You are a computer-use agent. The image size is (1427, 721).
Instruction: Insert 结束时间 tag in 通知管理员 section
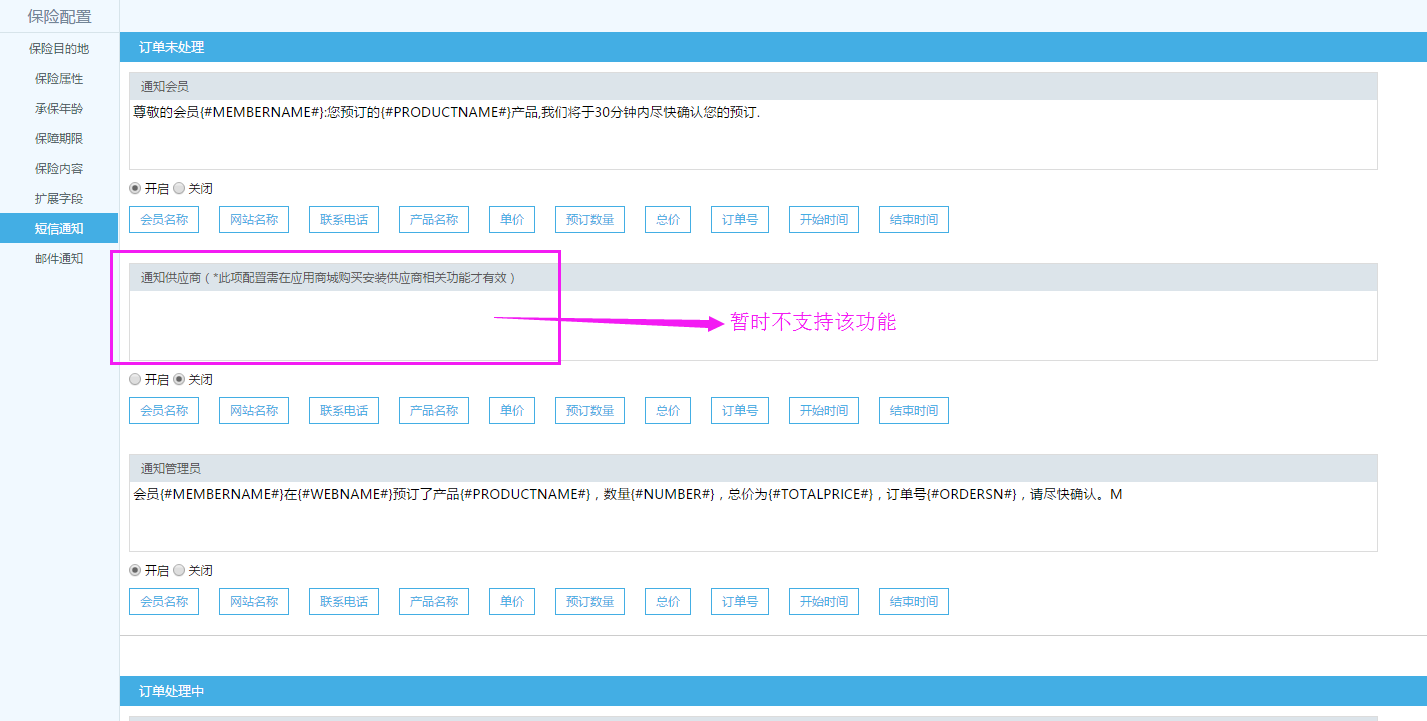pos(914,601)
